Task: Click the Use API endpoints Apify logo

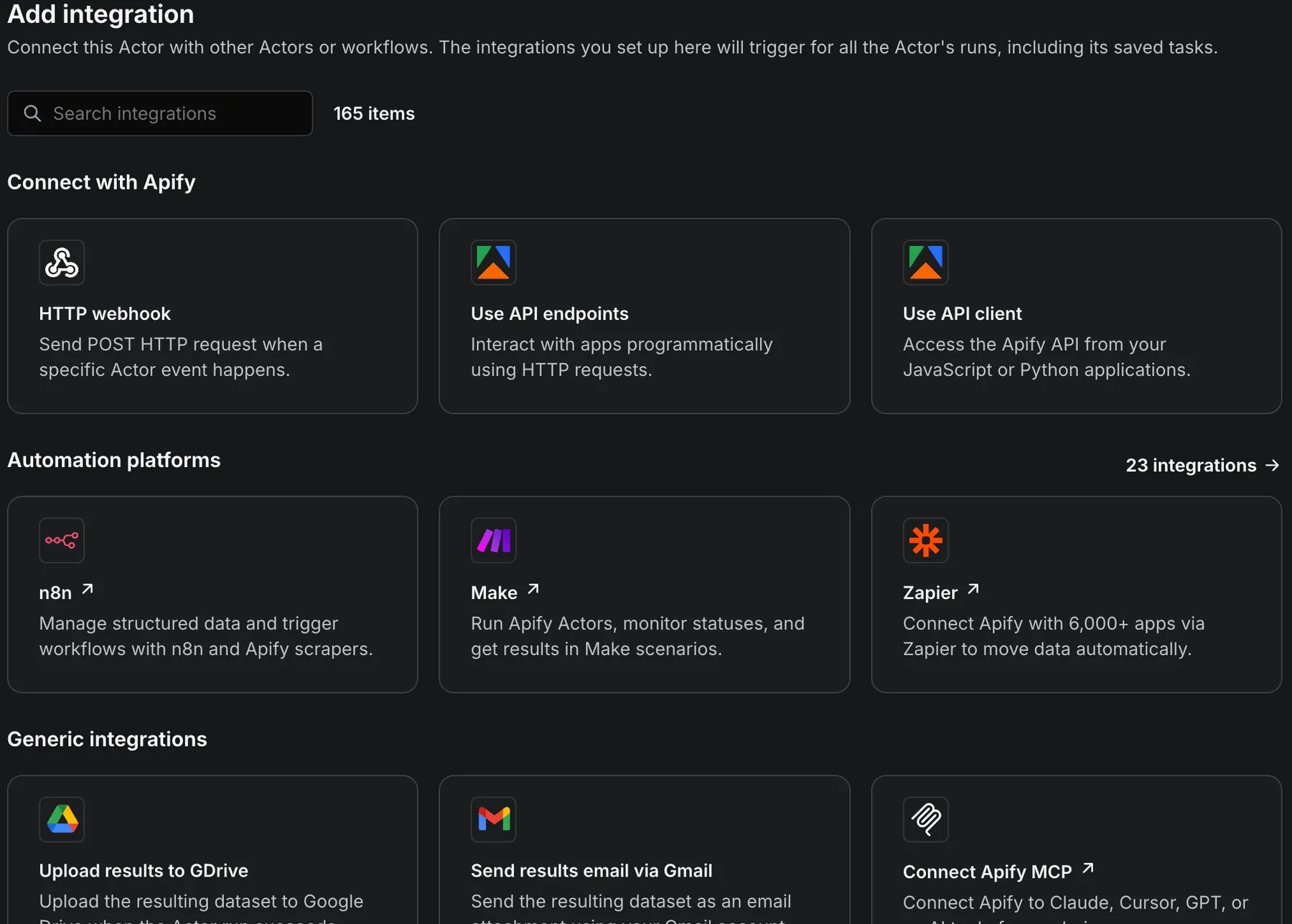Action: (x=494, y=263)
